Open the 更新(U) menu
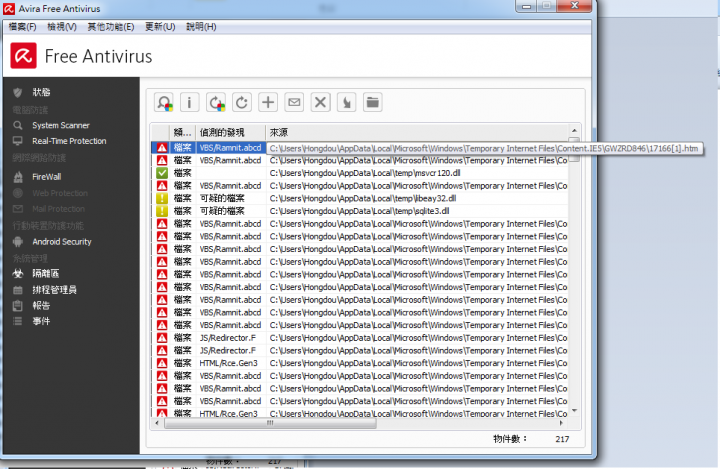Screen dimensions: 720x469 [x=160, y=27]
